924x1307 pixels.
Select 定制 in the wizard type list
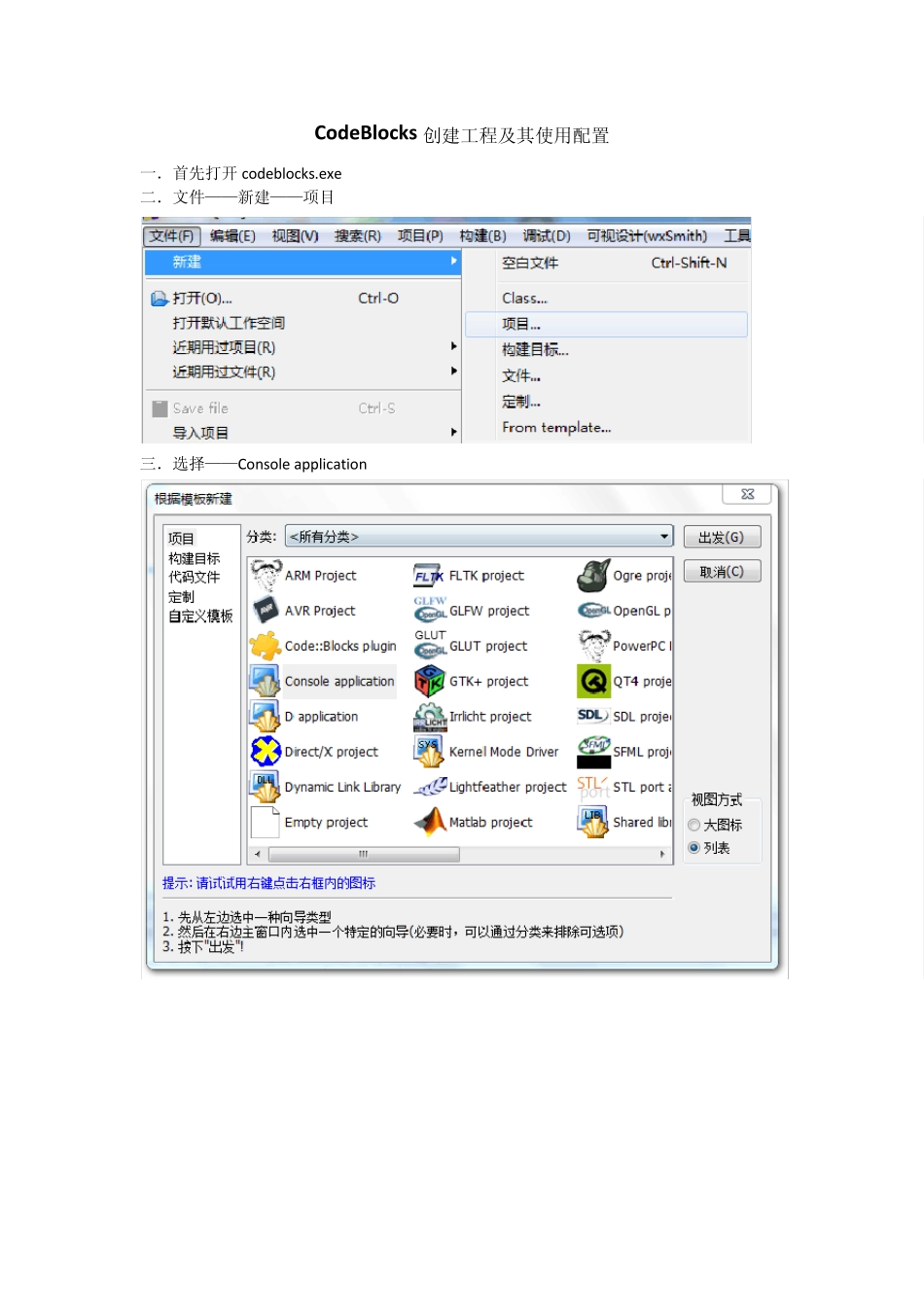(x=181, y=597)
